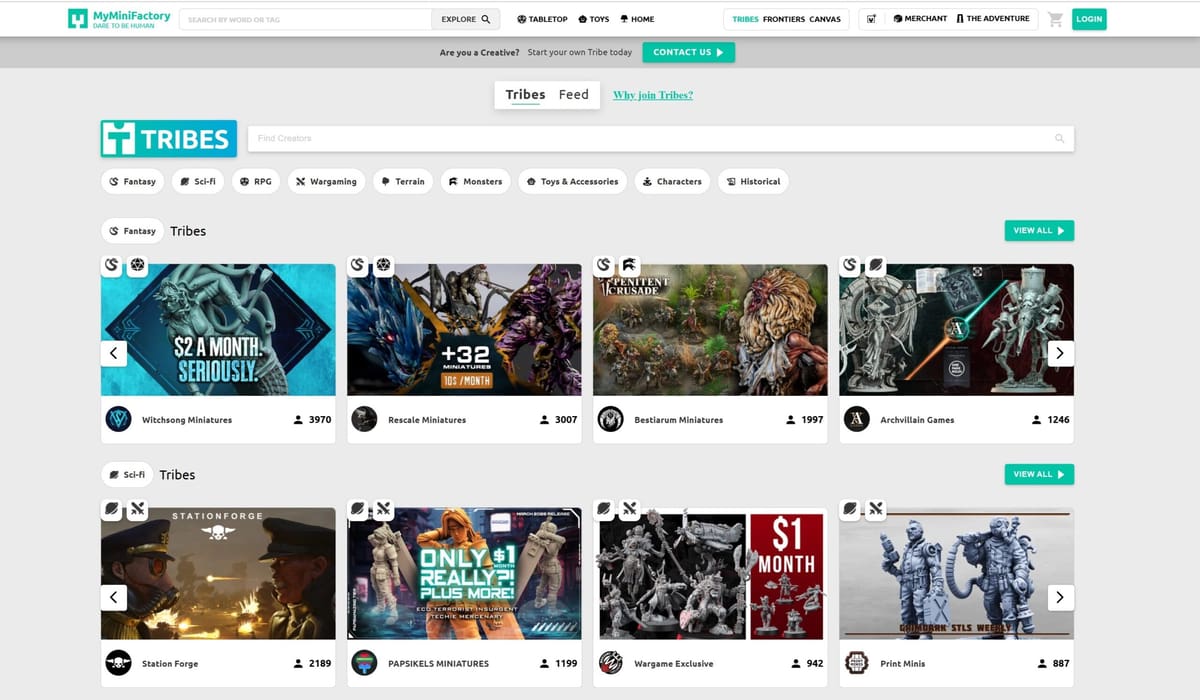The width and height of the screenshot is (1200, 700).
Task: Click the Archvillain Games avatar icon
Action: pos(856,419)
